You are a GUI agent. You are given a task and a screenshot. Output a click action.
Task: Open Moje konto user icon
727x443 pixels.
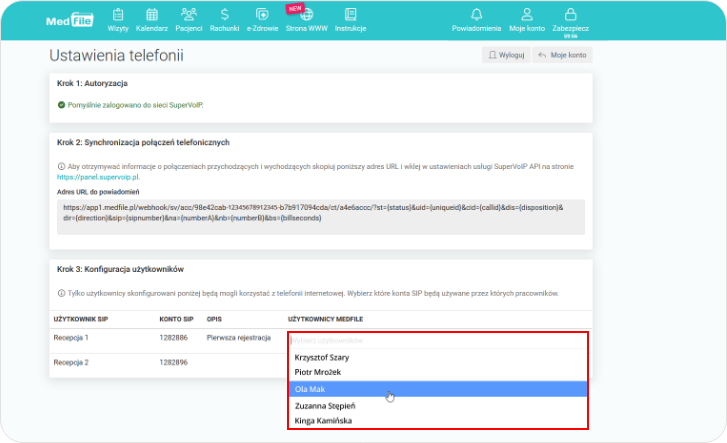(528, 16)
